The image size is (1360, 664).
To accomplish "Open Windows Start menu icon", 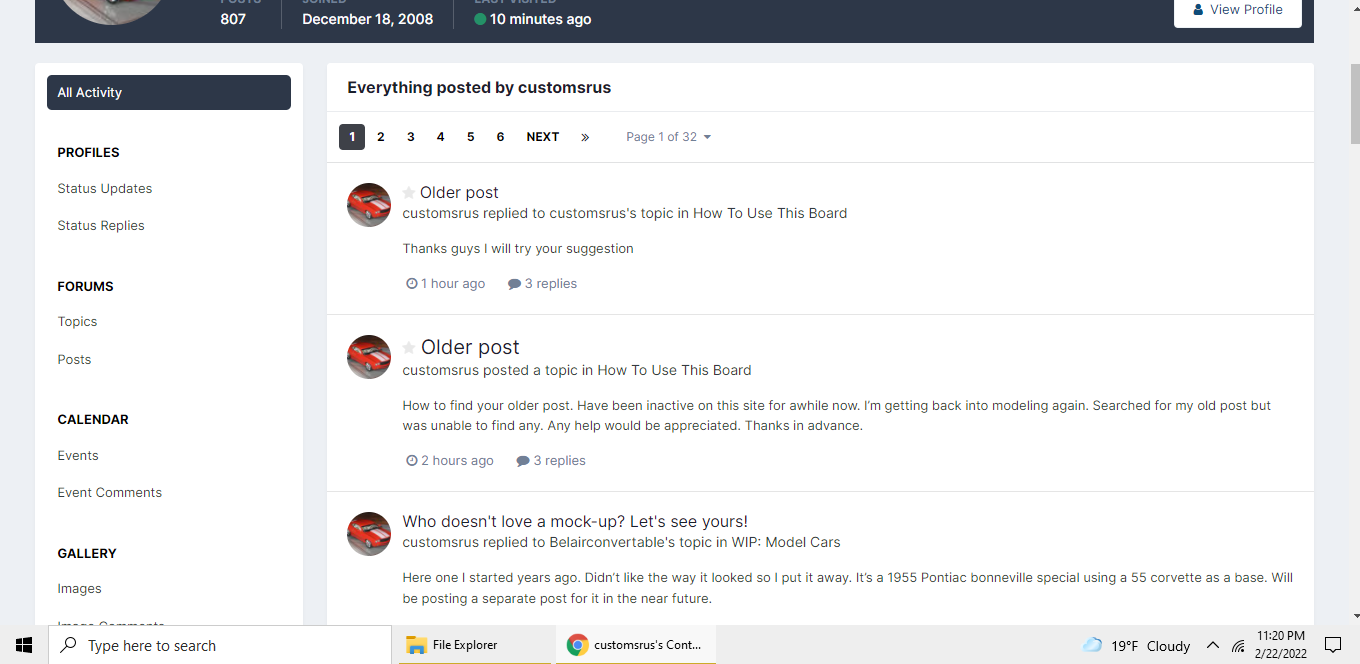I will coord(24,645).
